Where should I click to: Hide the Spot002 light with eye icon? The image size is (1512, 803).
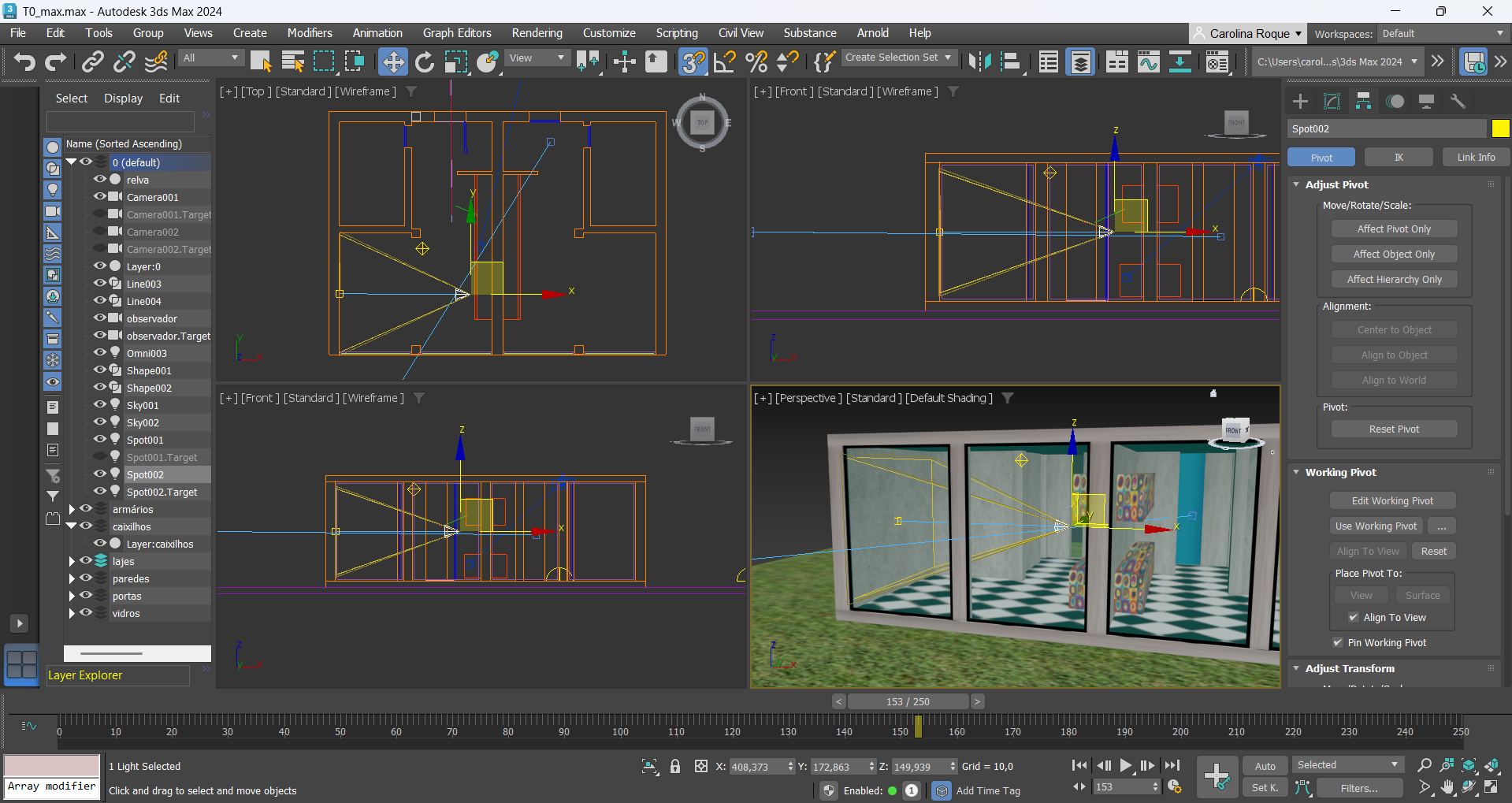click(100, 474)
